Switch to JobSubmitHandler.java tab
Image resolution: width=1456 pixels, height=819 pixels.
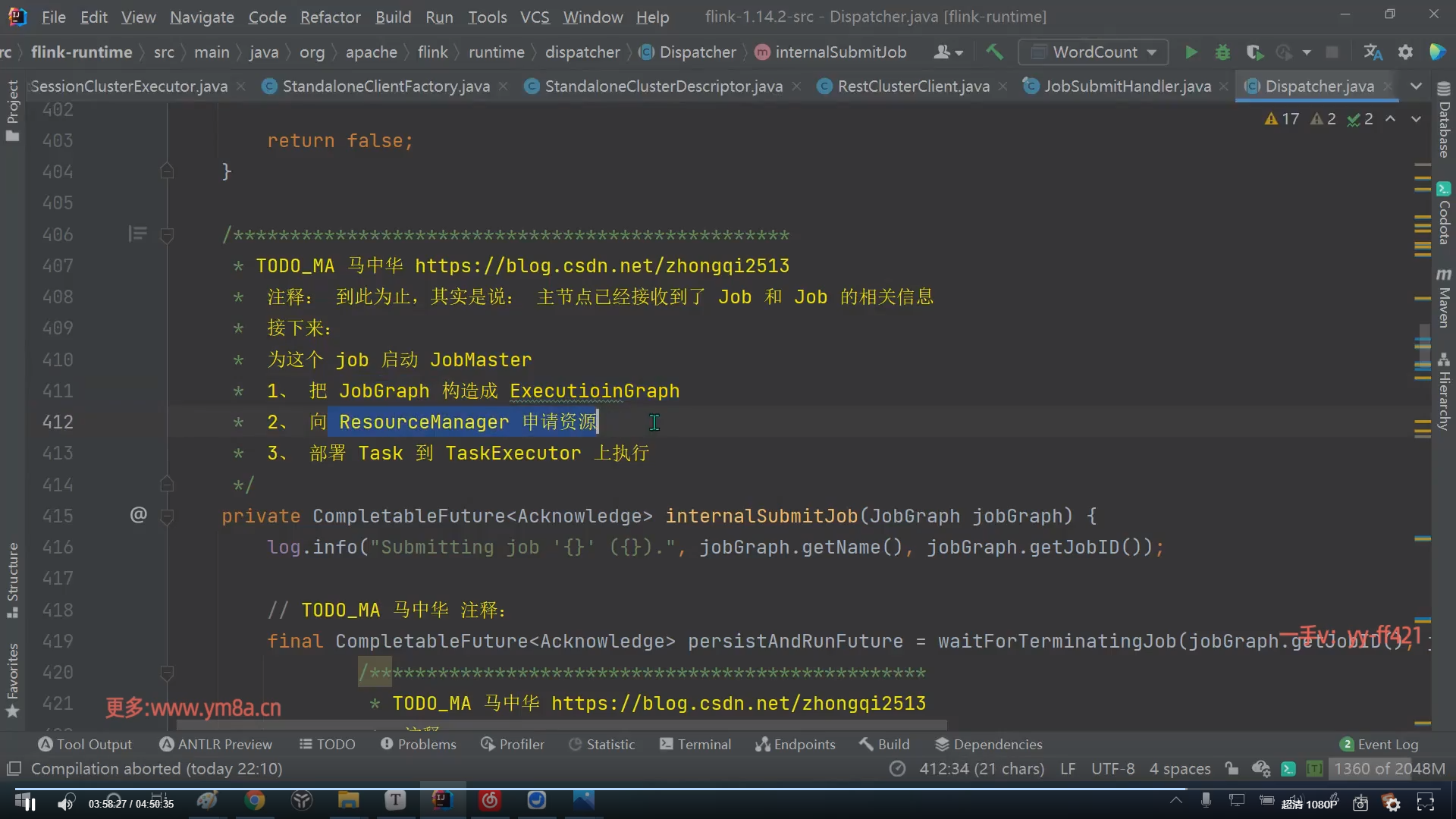point(1127,86)
